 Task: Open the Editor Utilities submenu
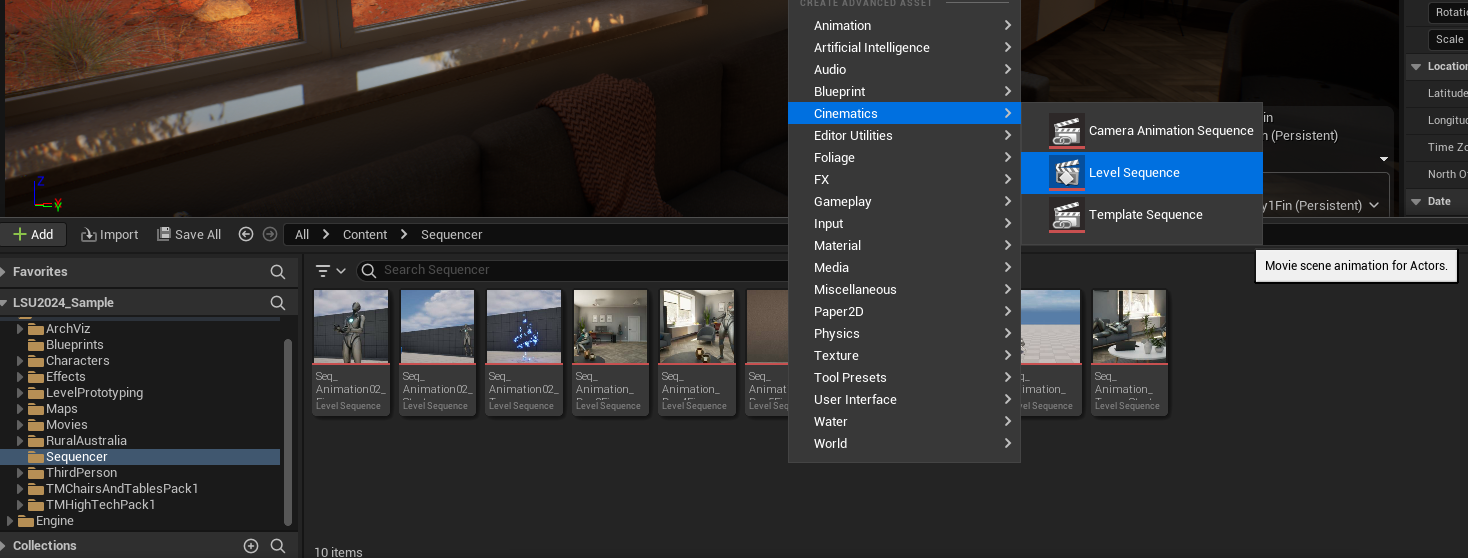pos(904,136)
